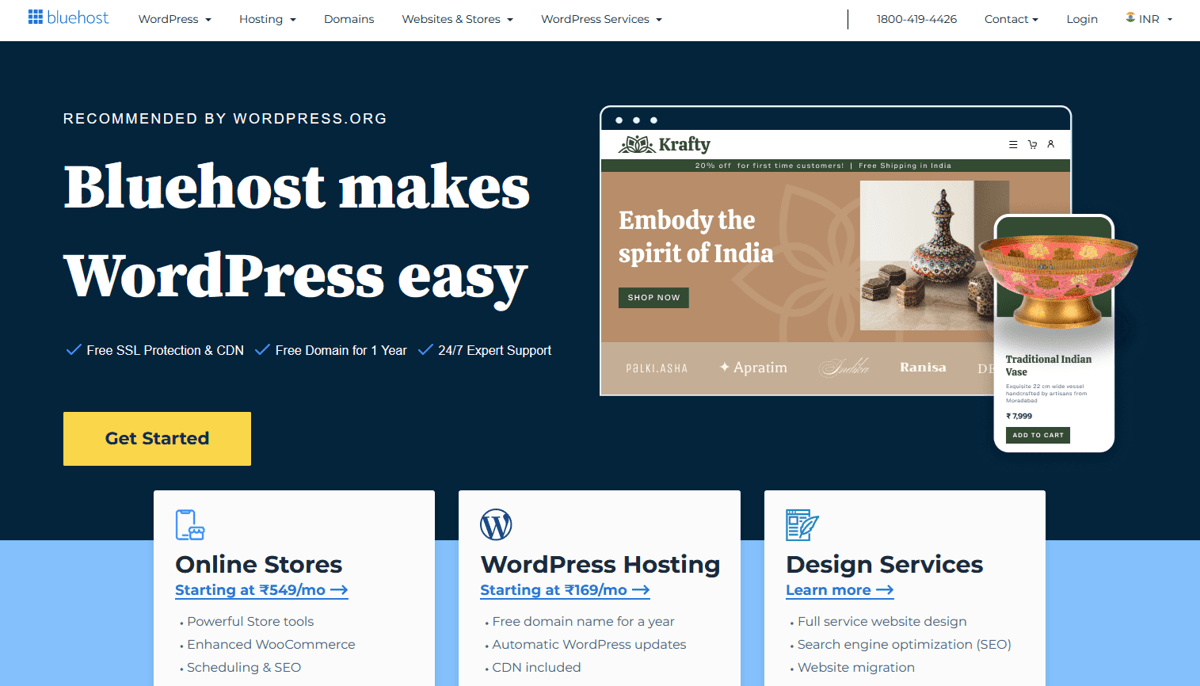Click '24/7 Expert Support' text
This screenshot has height=686, width=1200.
coord(495,350)
